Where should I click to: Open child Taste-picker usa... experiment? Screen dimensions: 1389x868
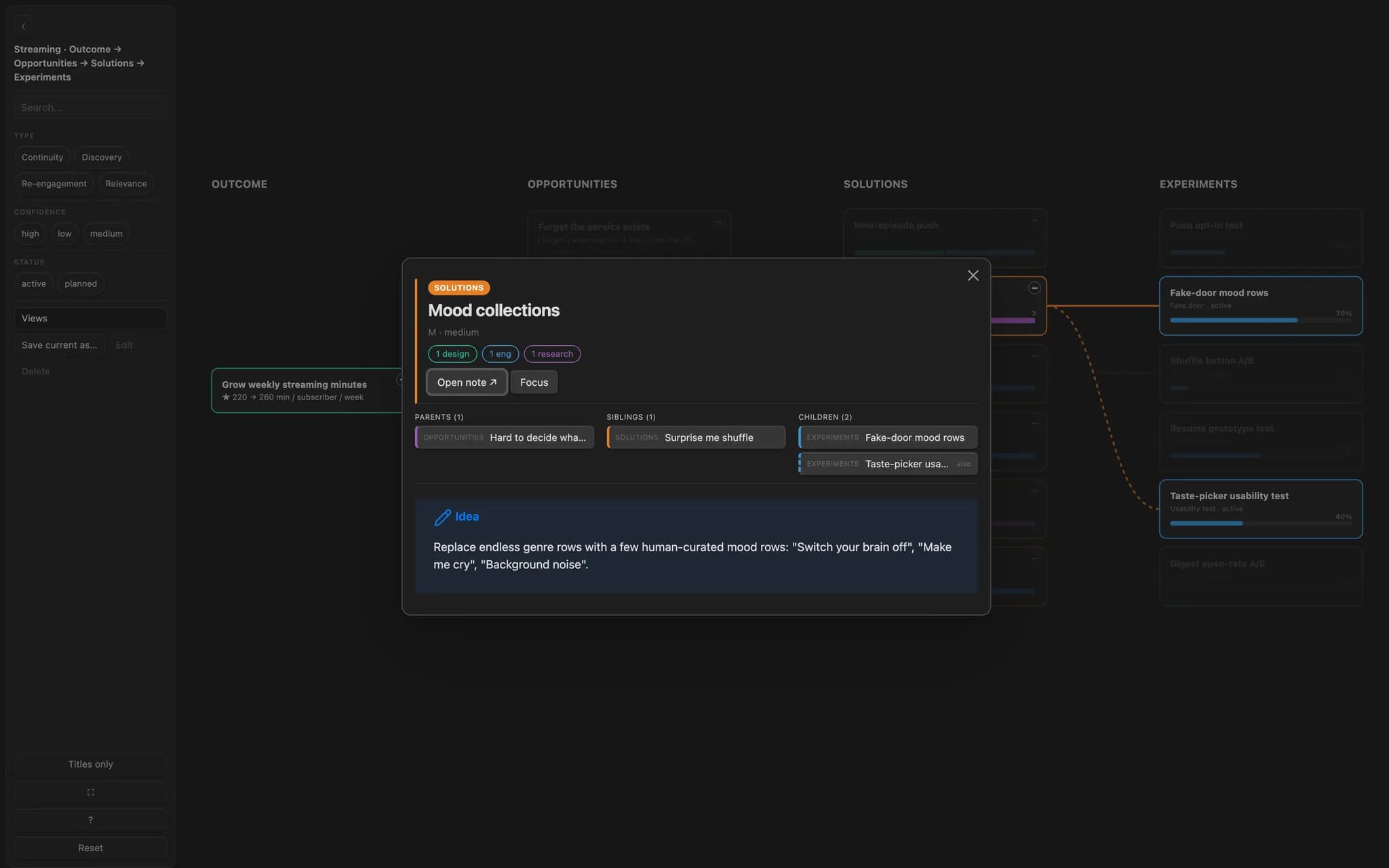point(888,464)
